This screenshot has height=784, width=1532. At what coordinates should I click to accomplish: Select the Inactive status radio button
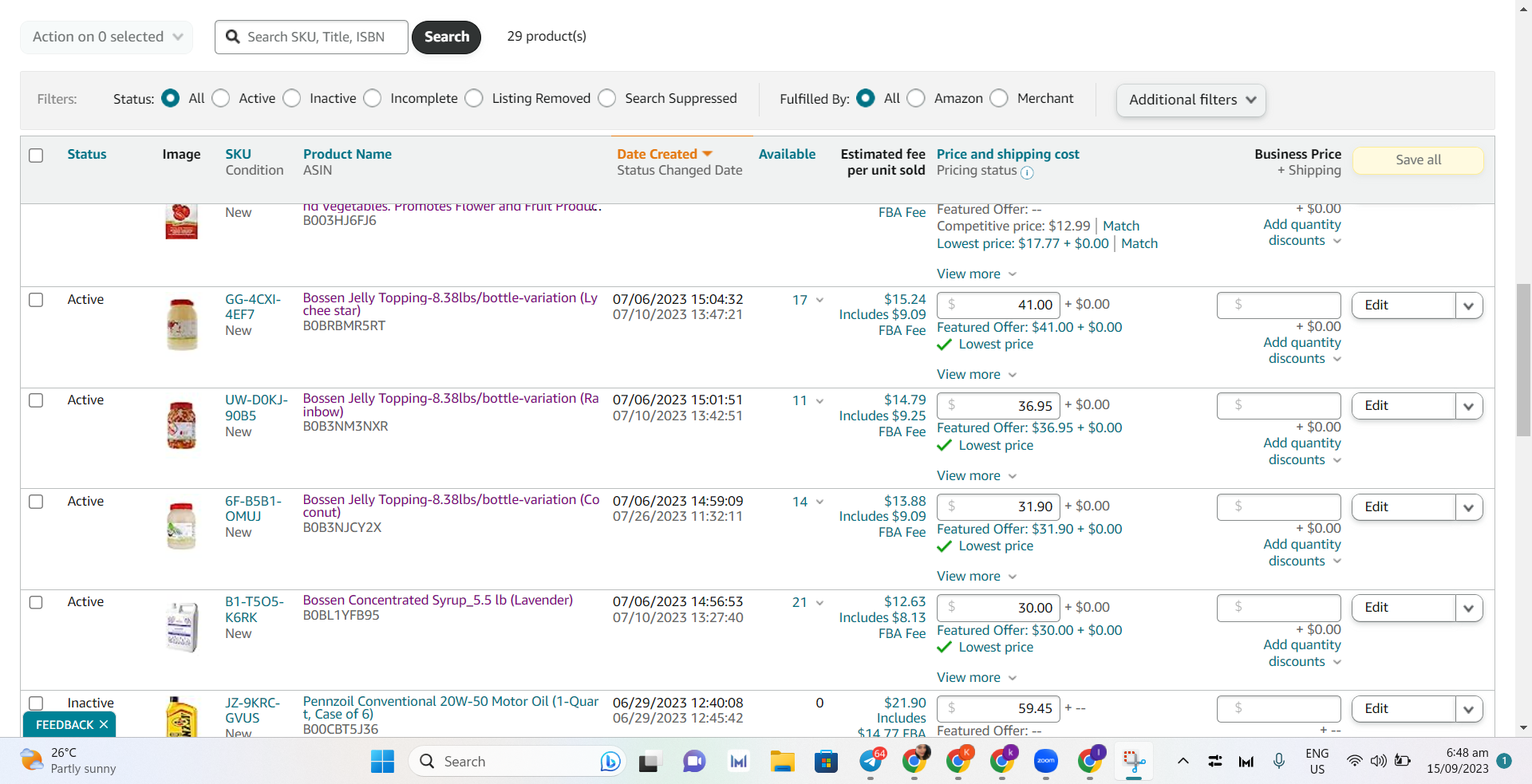pos(292,98)
